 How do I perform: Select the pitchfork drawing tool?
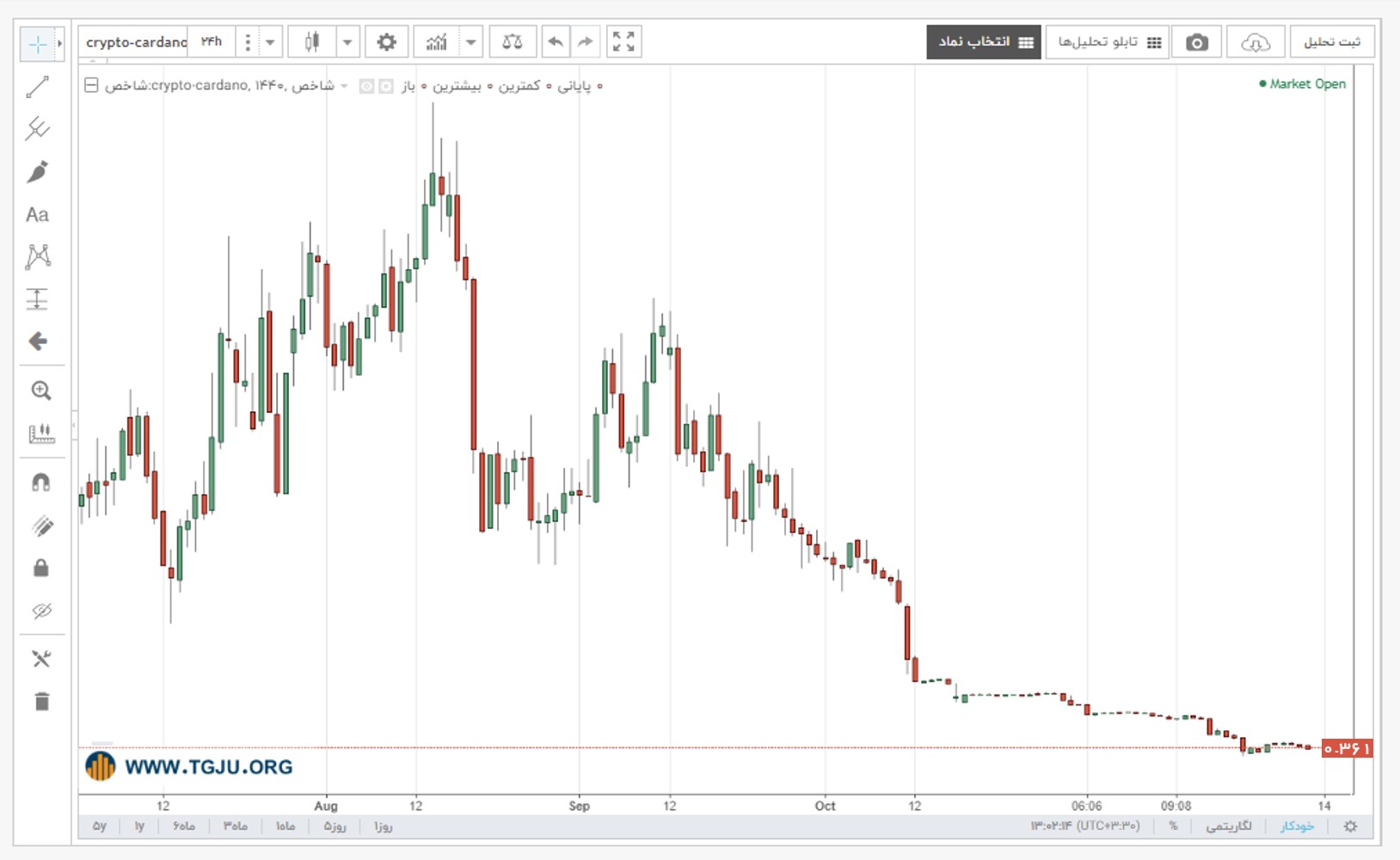(38, 129)
